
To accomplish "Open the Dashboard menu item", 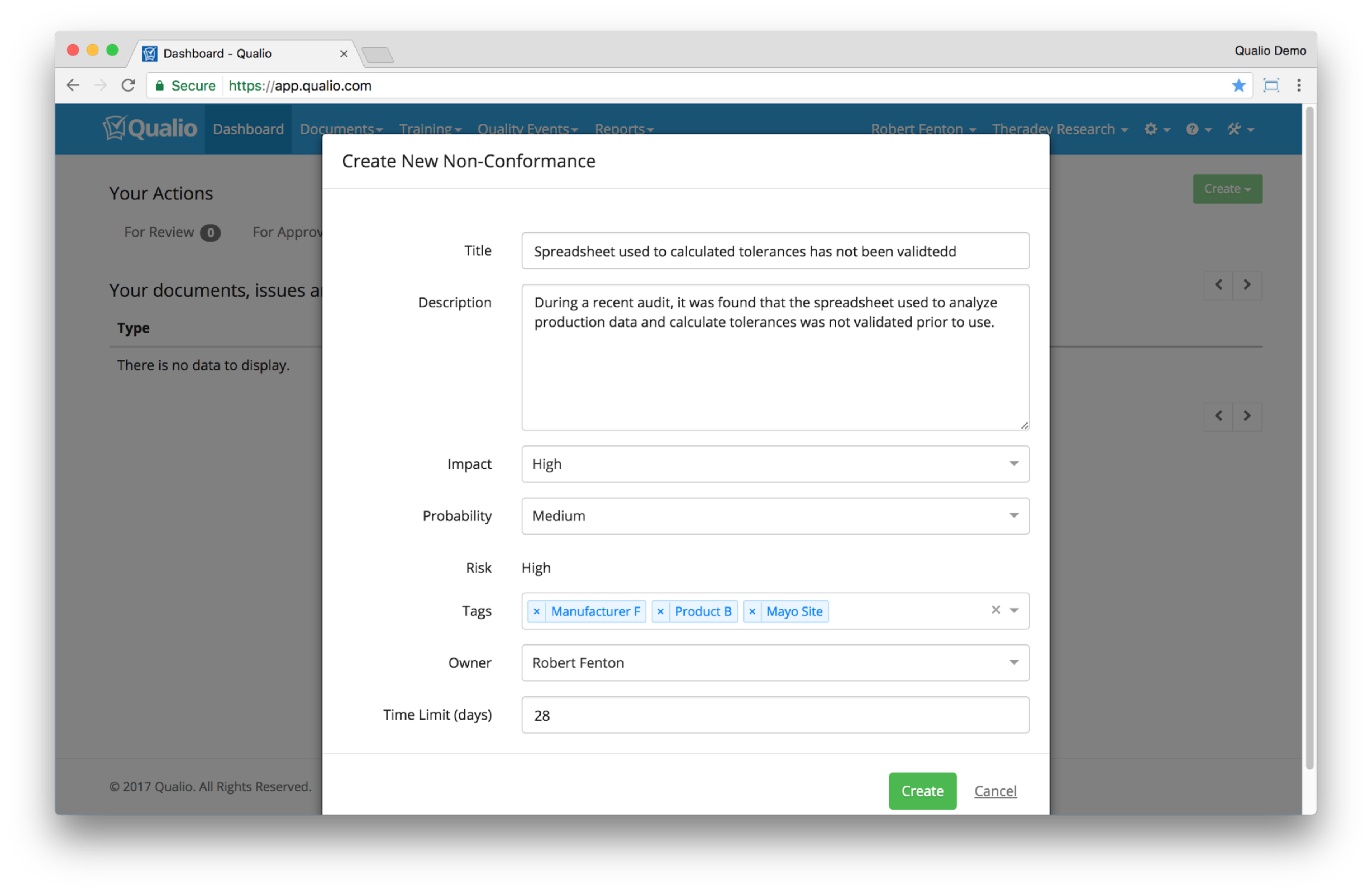I will [x=248, y=129].
